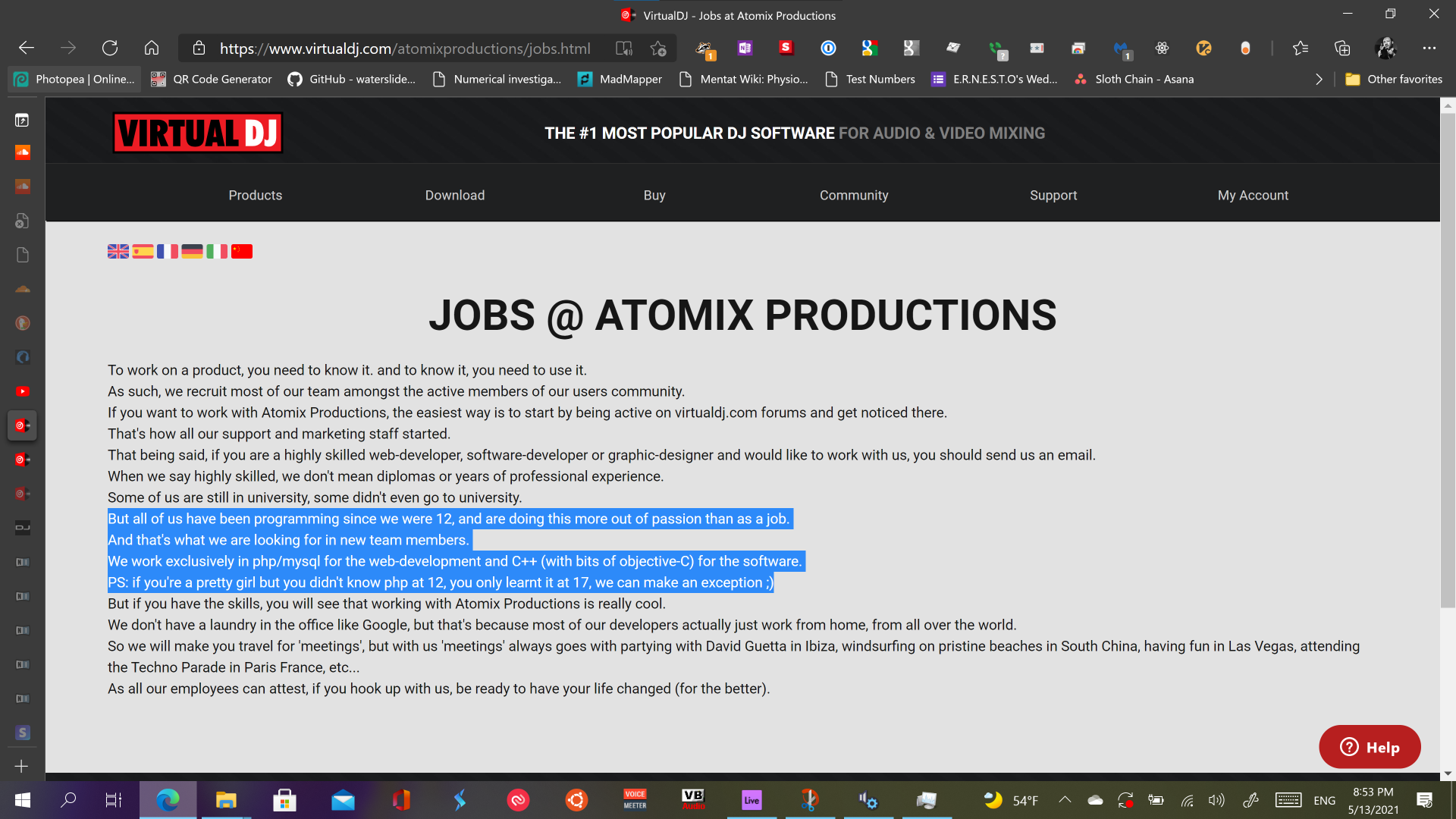Open the Support menu item

pyautogui.click(x=1053, y=195)
